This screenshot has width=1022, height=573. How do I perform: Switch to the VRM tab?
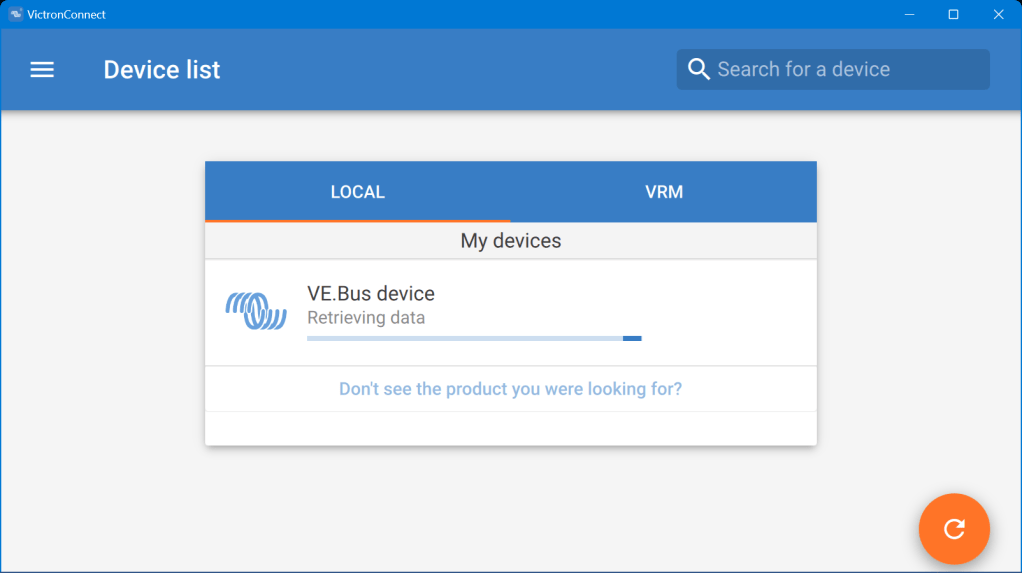pyautogui.click(x=664, y=192)
